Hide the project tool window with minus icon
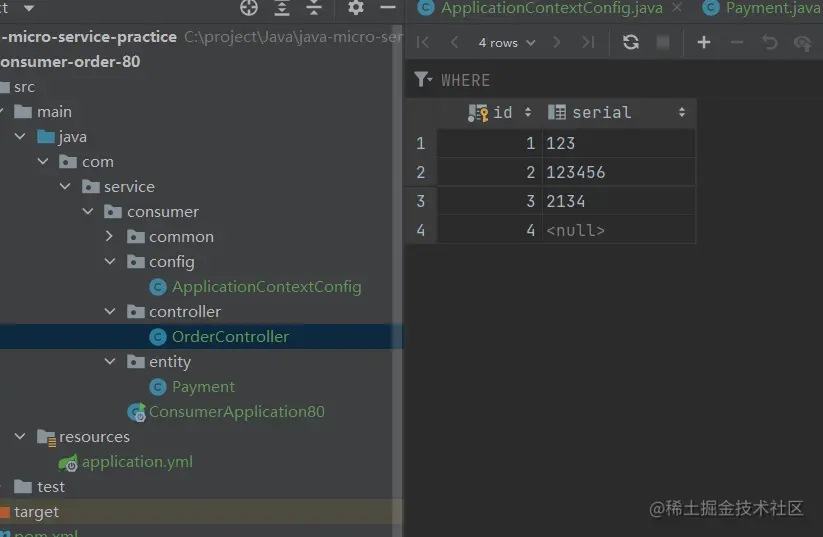This screenshot has height=537, width=823. point(388,7)
